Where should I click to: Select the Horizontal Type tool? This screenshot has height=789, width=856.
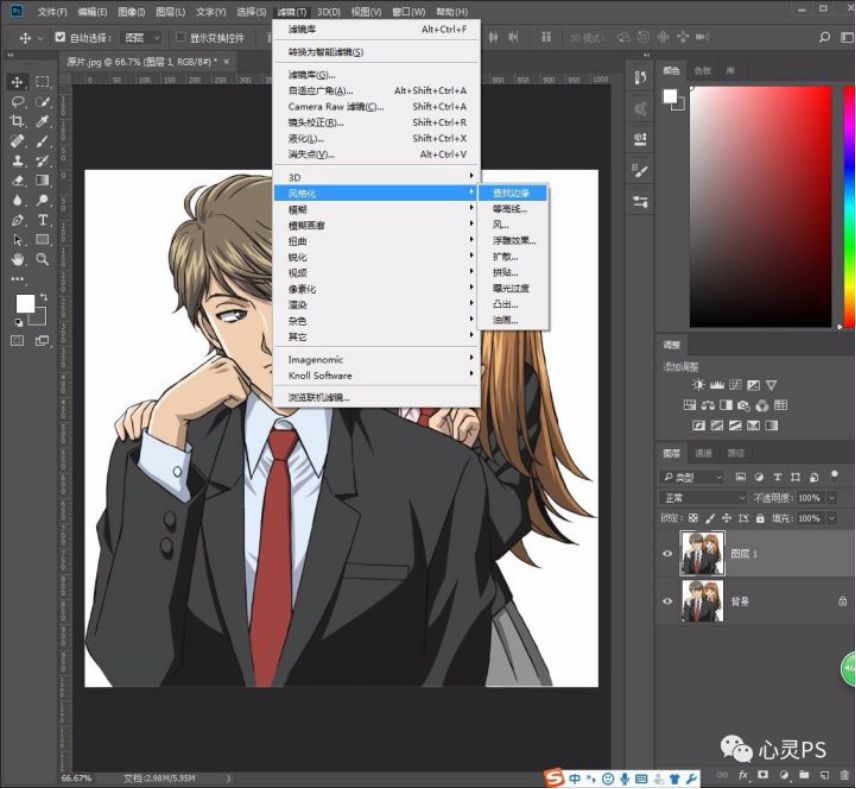click(43, 220)
